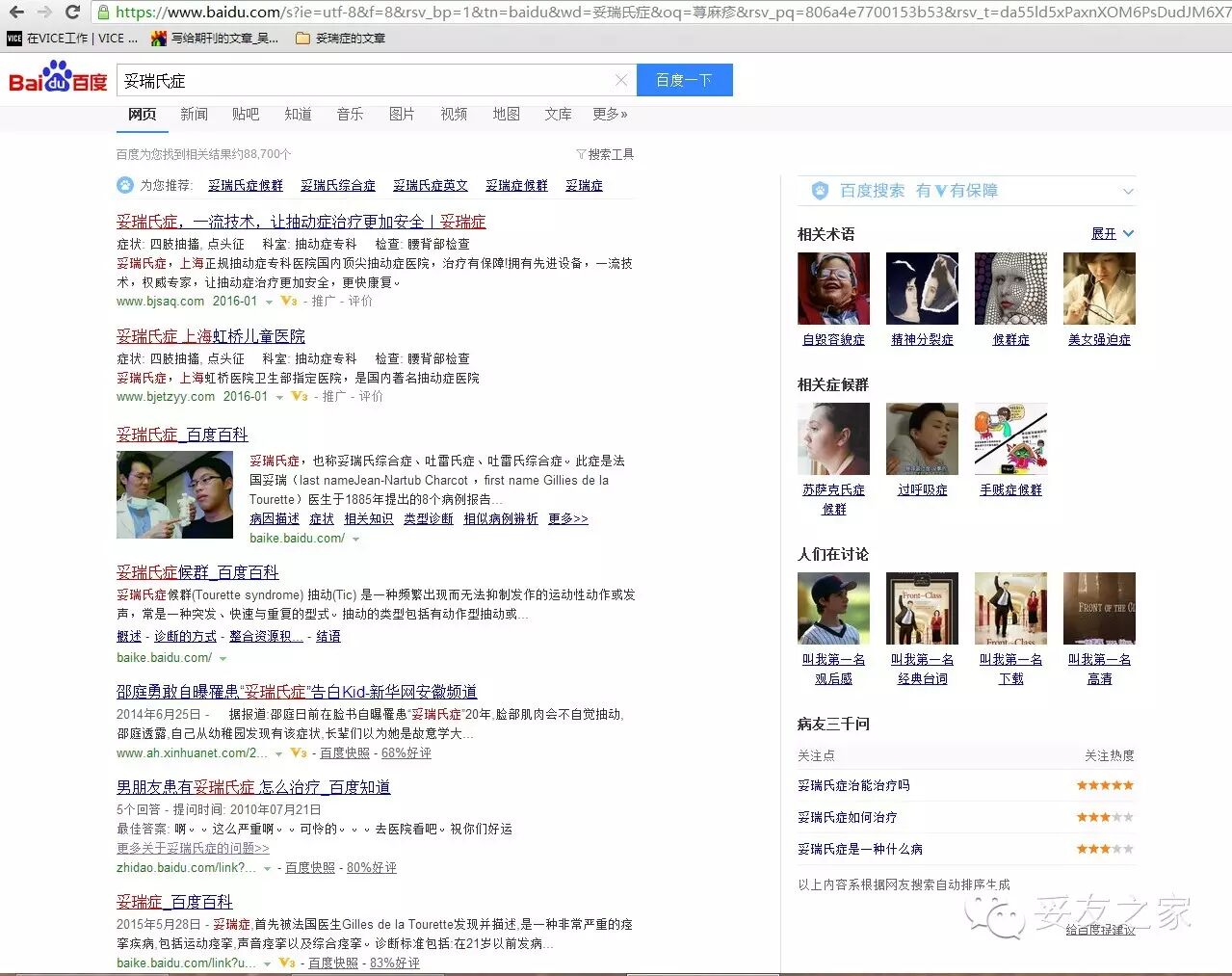The width and height of the screenshot is (1232, 976).
Task: Click the 叫我第一名 高清 thumbnail
Action: point(1100,608)
